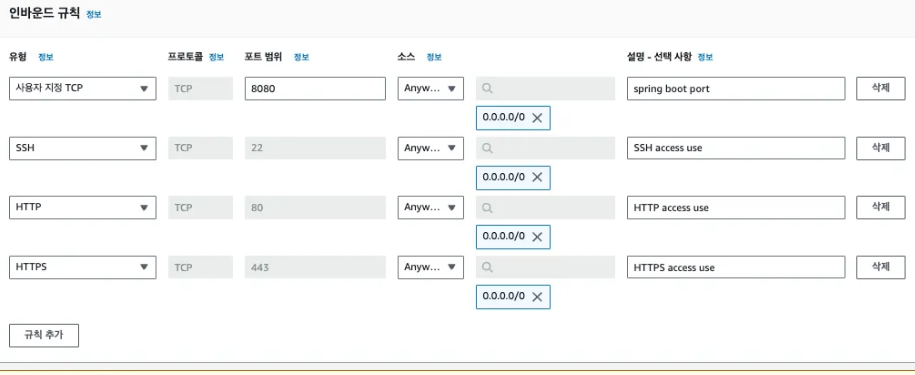The height and width of the screenshot is (375, 915).
Task: Click the disabled port field showing 443
Action: pyautogui.click(x=315, y=267)
